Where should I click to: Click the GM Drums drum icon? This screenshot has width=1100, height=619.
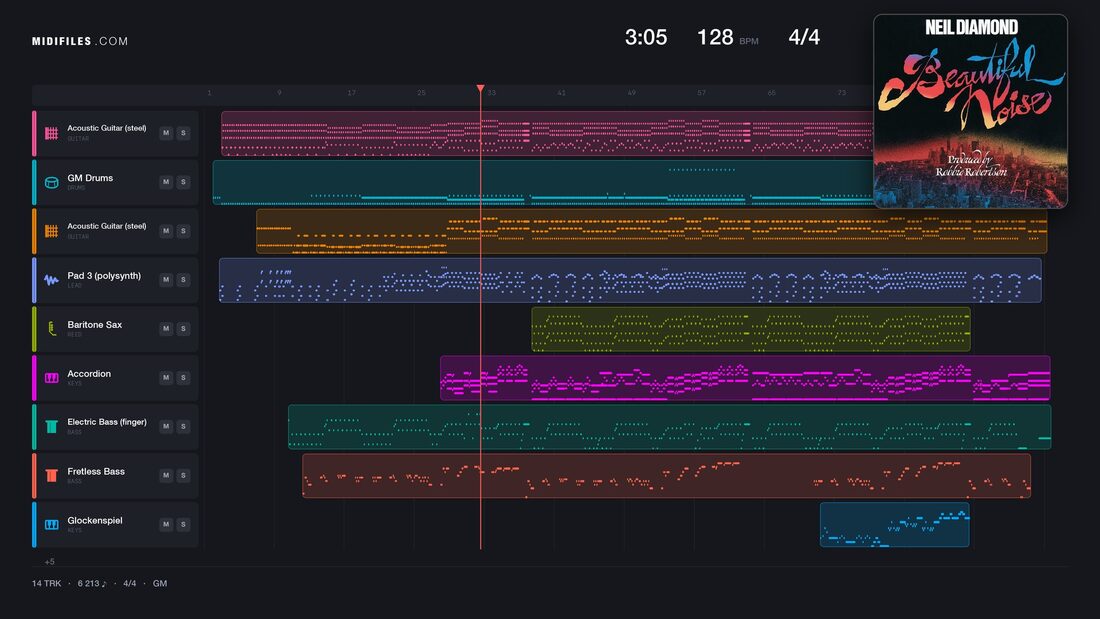[x=51, y=182]
